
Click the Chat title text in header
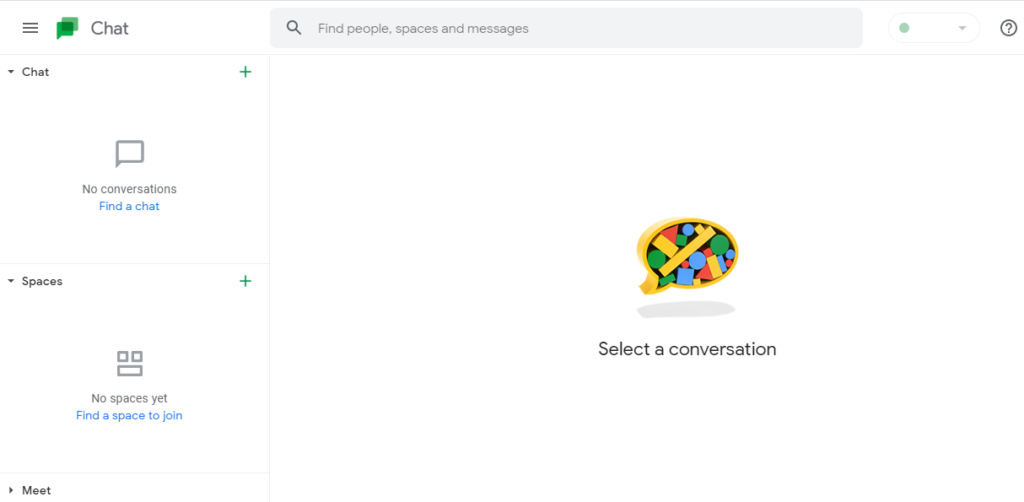110,28
